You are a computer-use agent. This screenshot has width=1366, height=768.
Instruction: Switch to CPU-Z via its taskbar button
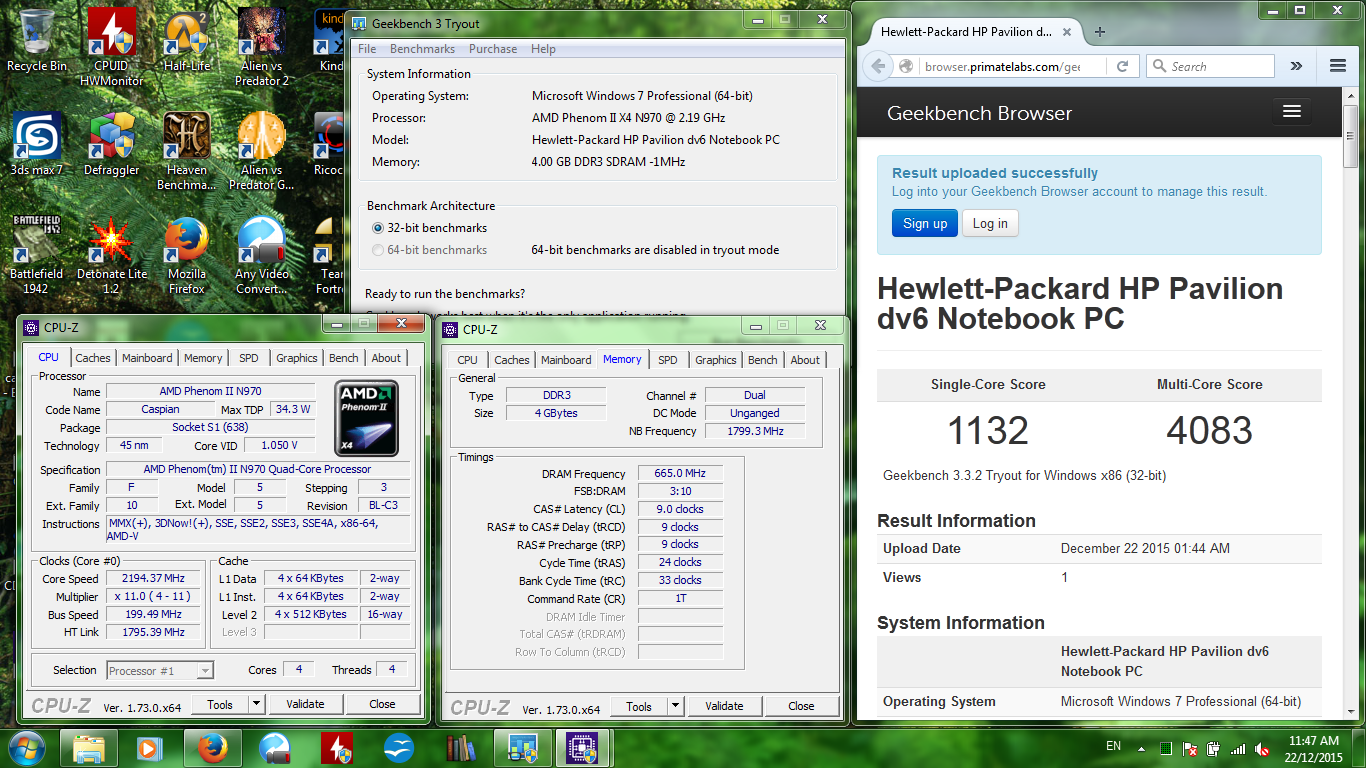pyautogui.click(x=583, y=748)
